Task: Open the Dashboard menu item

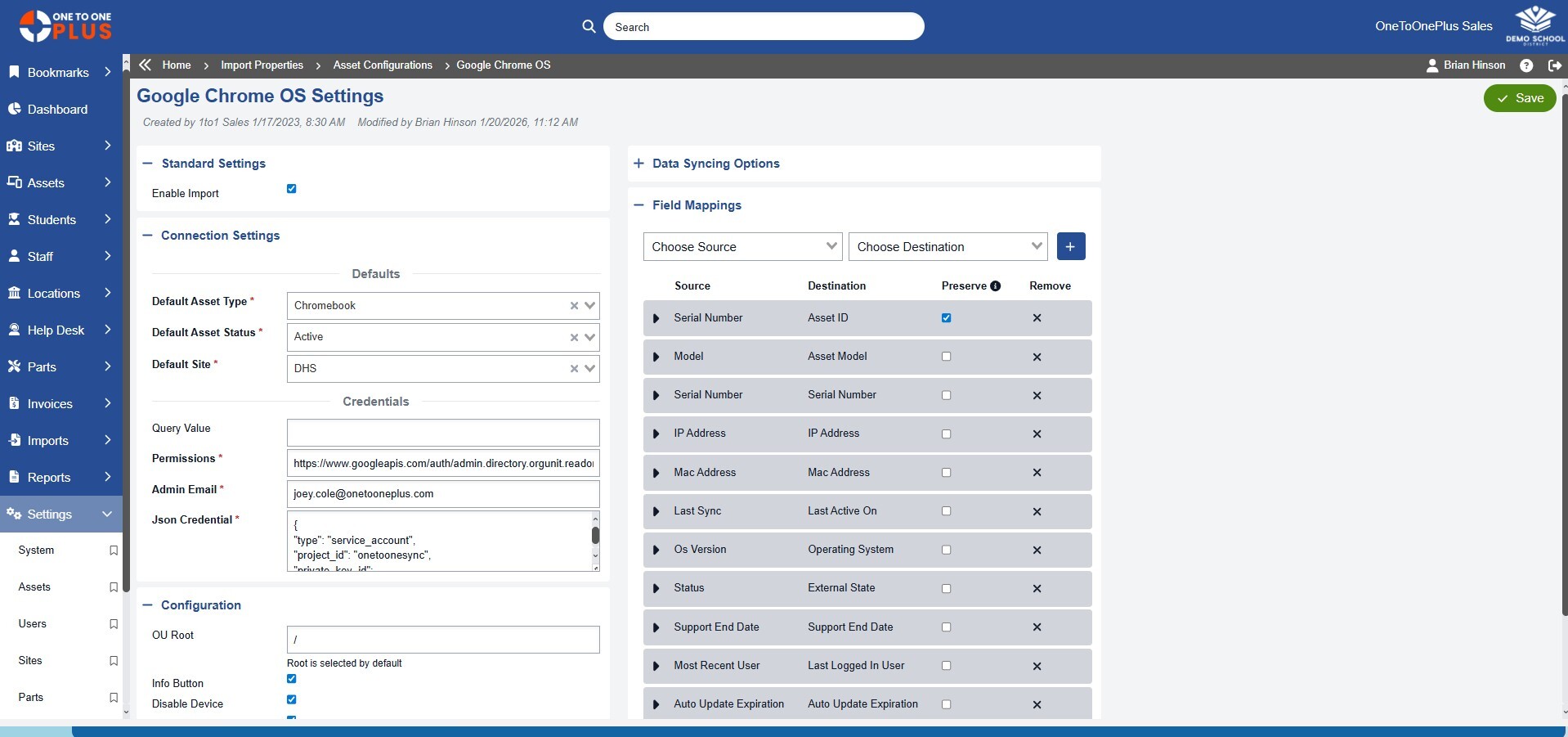Action: point(57,110)
